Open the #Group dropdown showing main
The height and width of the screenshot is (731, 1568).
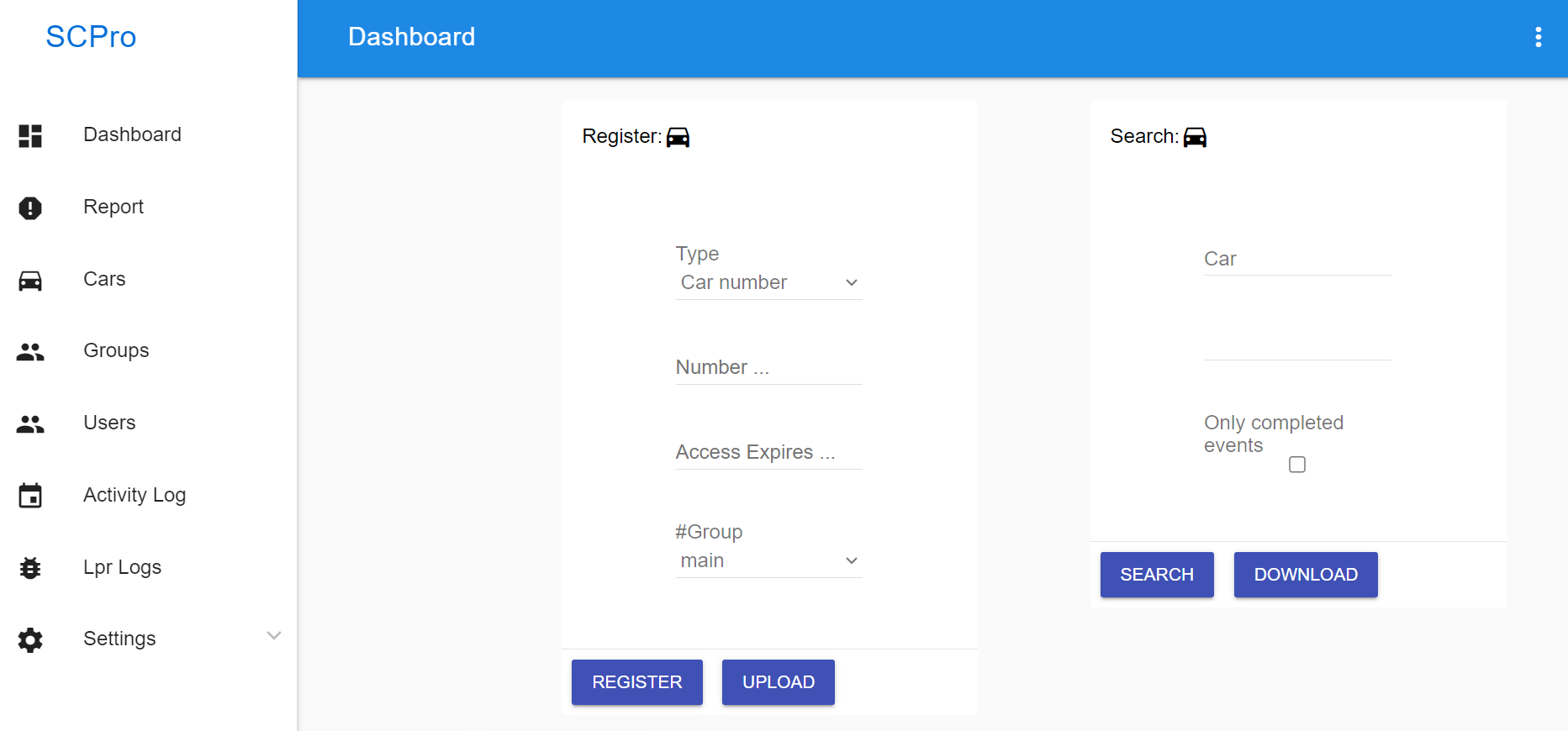tap(768, 560)
